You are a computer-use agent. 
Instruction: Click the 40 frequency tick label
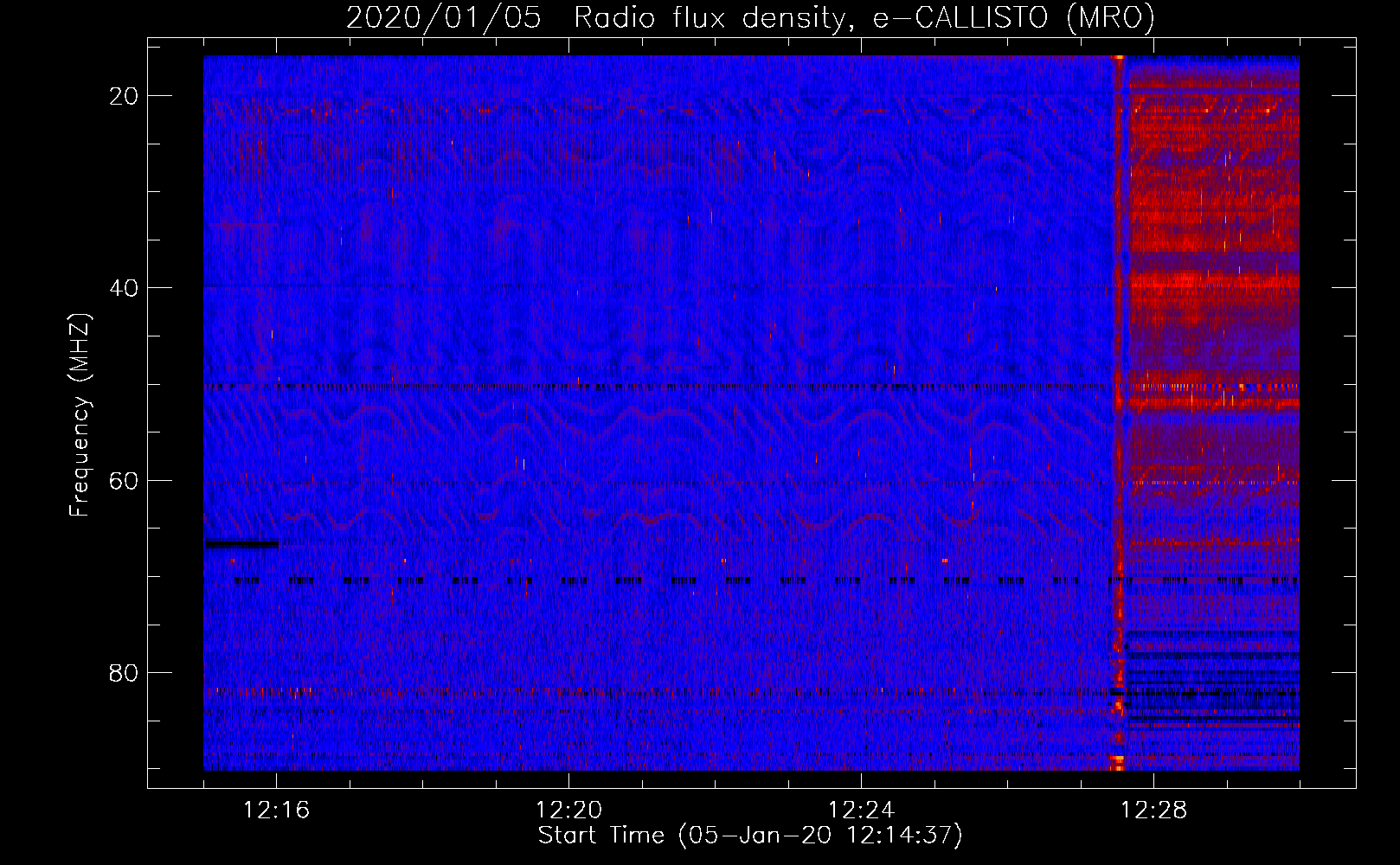click(x=124, y=288)
